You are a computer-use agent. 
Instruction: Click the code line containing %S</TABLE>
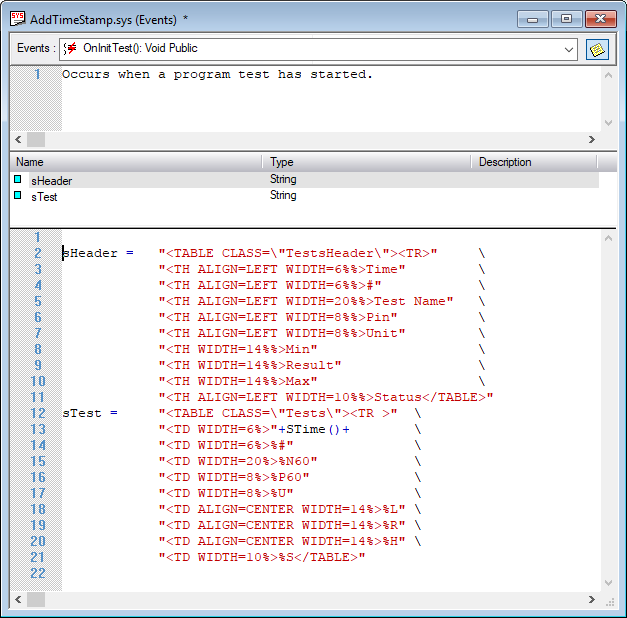262,557
